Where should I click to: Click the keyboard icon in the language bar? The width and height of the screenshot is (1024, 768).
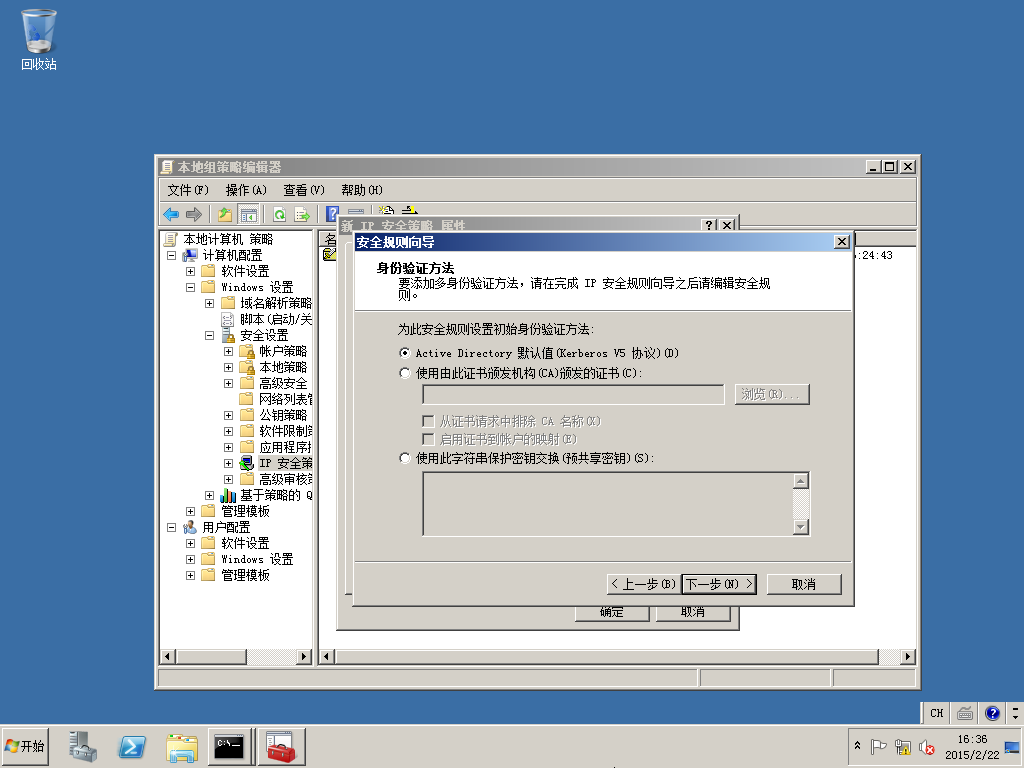coord(965,713)
